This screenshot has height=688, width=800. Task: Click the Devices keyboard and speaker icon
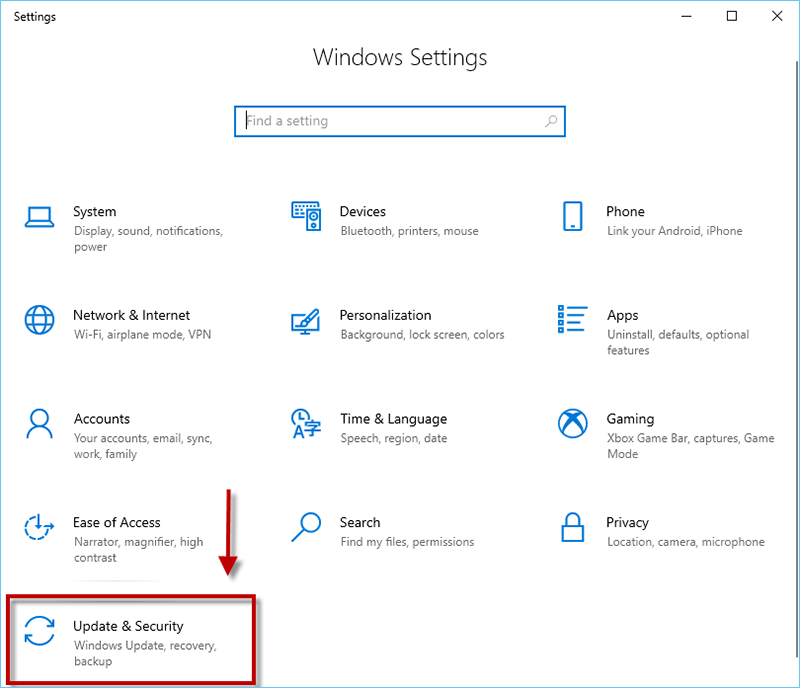(x=306, y=216)
